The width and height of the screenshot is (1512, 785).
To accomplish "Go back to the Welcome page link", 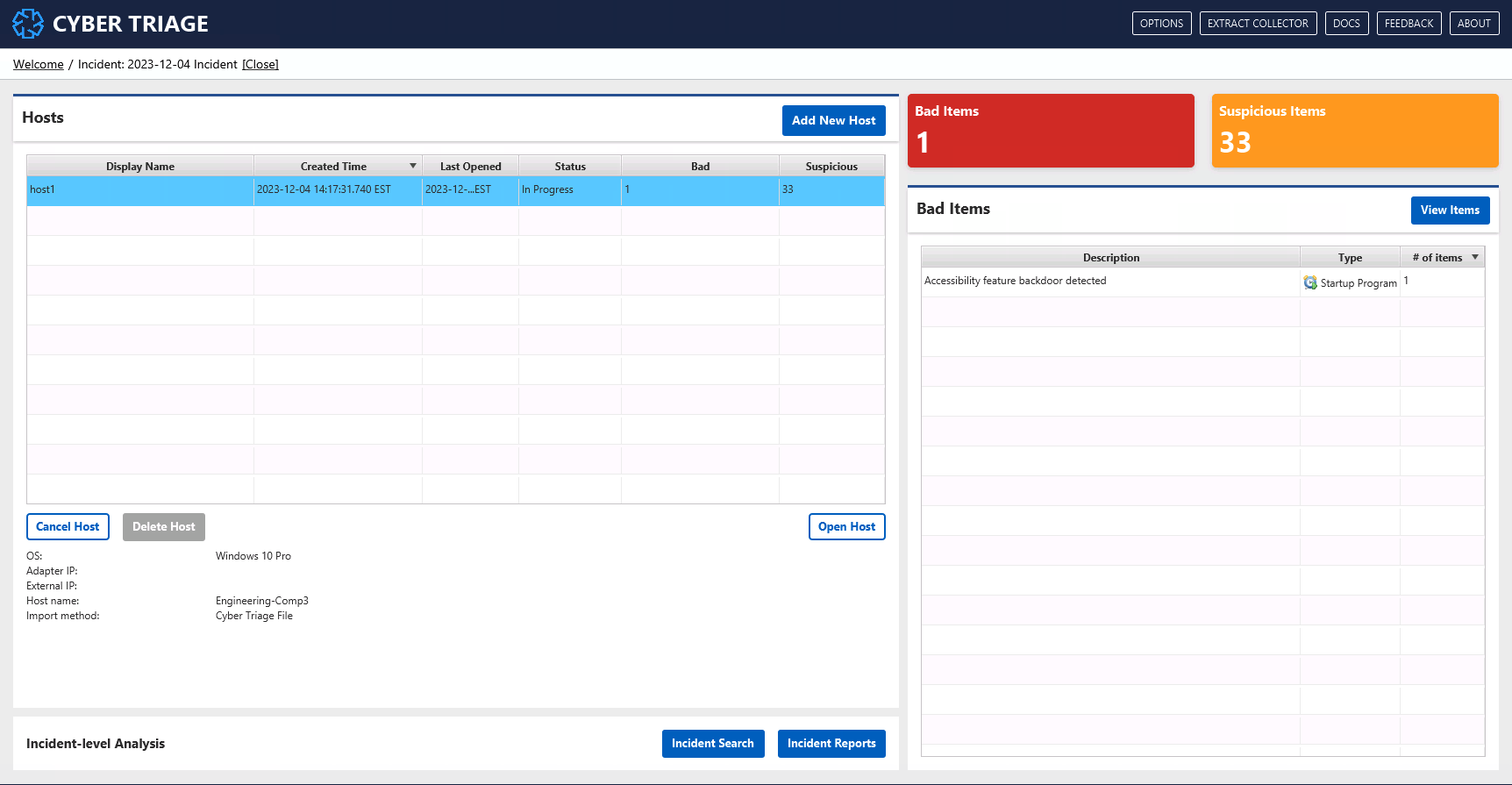I will [39, 64].
